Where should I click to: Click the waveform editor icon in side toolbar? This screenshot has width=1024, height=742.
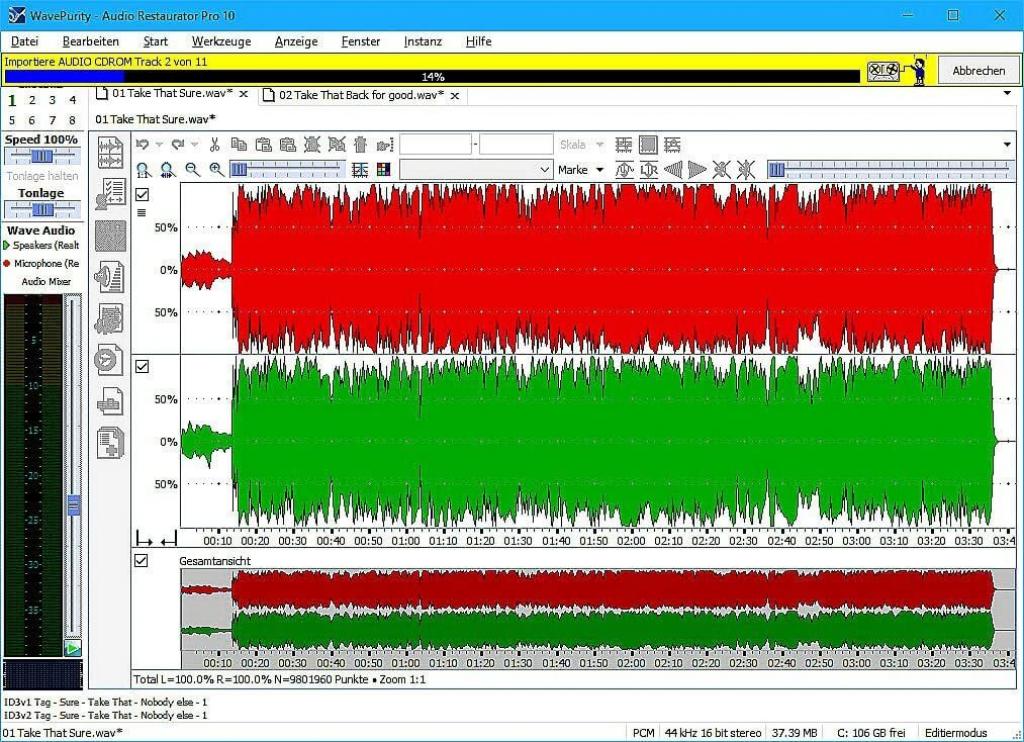(x=110, y=152)
